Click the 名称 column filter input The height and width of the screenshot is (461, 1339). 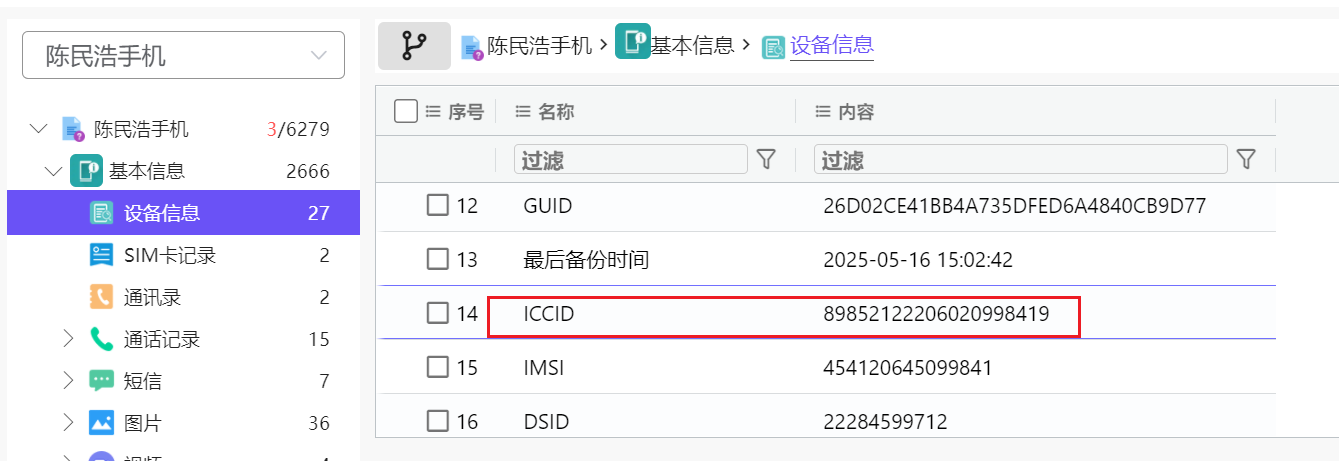click(x=630, y=159)
